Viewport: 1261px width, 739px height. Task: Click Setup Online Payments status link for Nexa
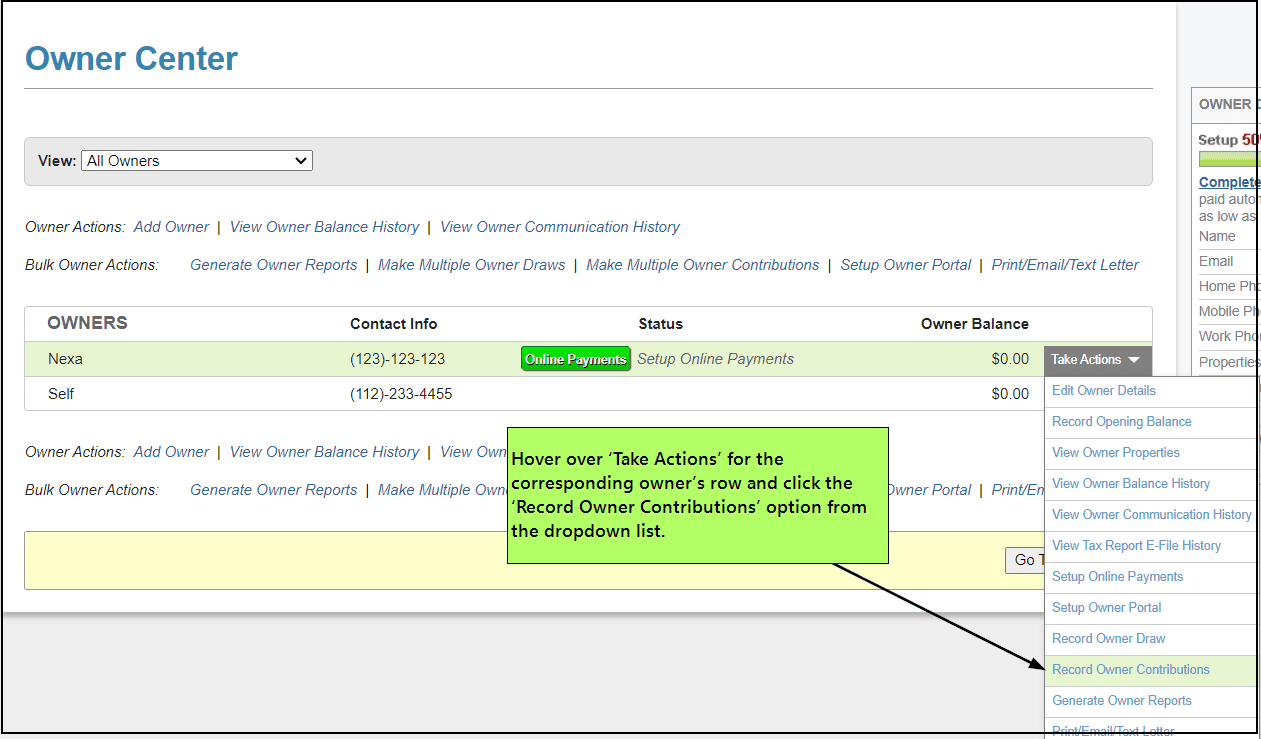pos(715,359)
